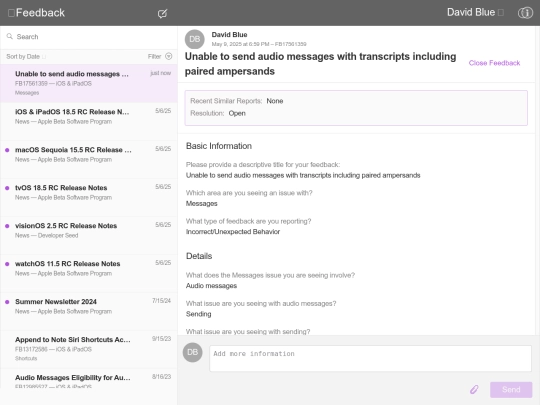Open the Sort by Date dropdown
Screen dimensions: 540x405
26,56
